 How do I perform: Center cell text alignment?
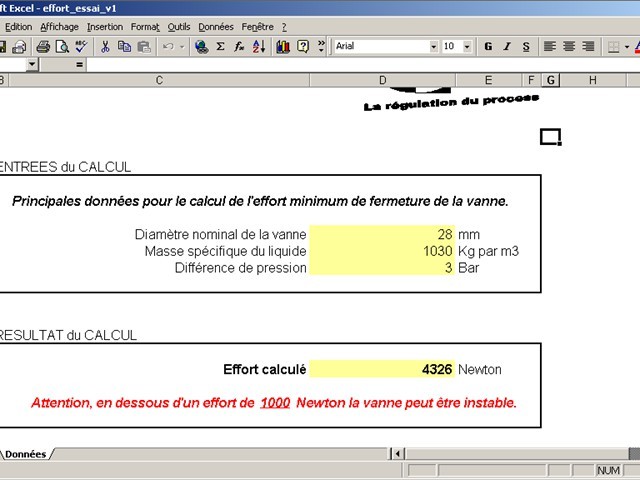pos(569,47)
